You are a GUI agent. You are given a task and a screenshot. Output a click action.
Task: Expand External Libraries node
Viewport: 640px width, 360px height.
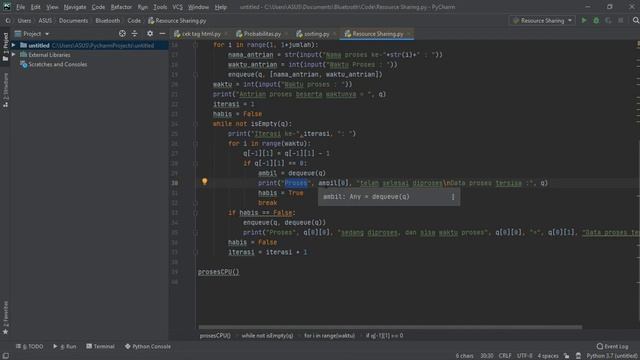click(13, 55)
